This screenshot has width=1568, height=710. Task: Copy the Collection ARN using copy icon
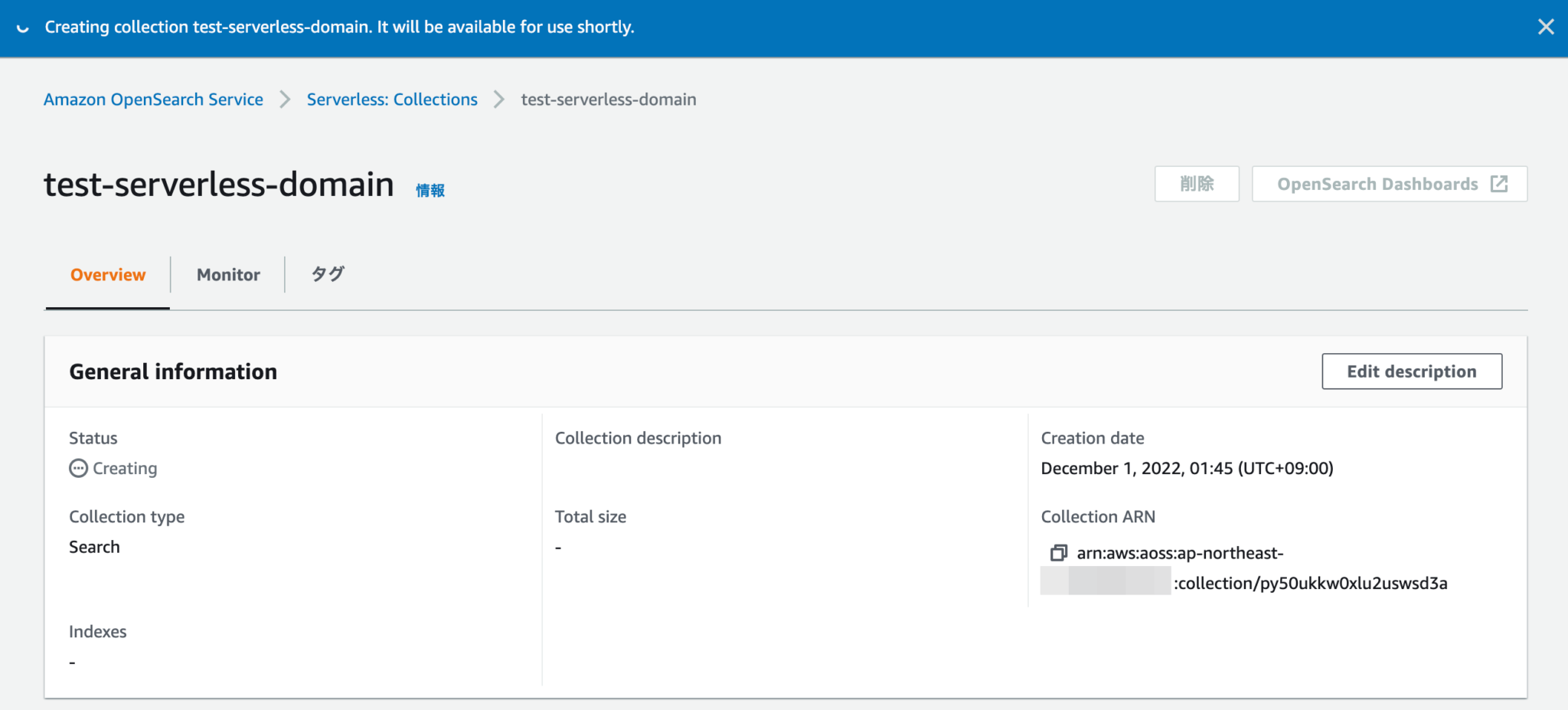click(x=1058, y=553)
